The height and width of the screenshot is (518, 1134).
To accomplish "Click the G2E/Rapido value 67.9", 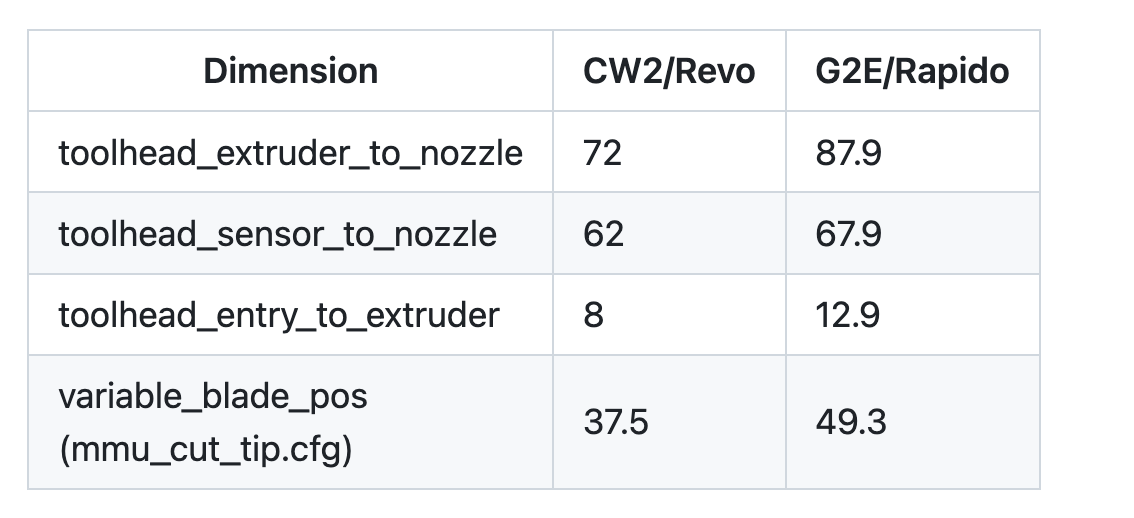I will pos(848,234).
